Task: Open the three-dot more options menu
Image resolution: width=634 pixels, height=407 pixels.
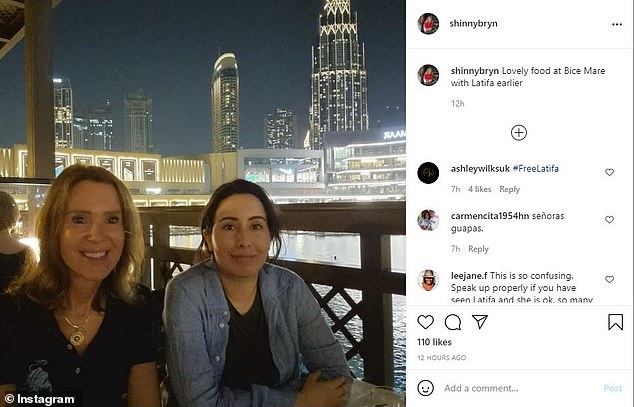Action: coord(617,24)
